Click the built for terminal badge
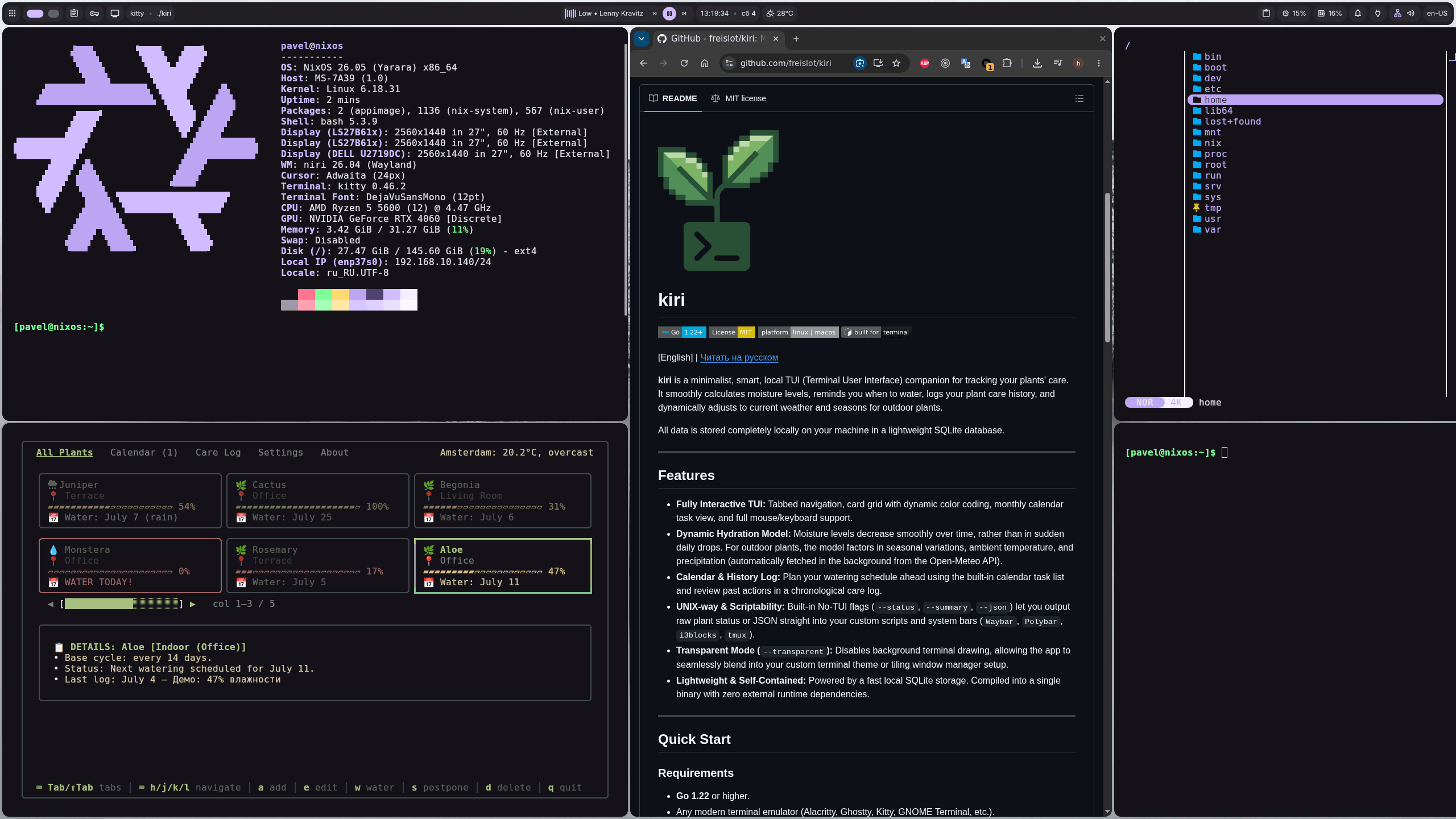Image resolution: width=1456 pixels, height=819 pixels. pos(876,332)
